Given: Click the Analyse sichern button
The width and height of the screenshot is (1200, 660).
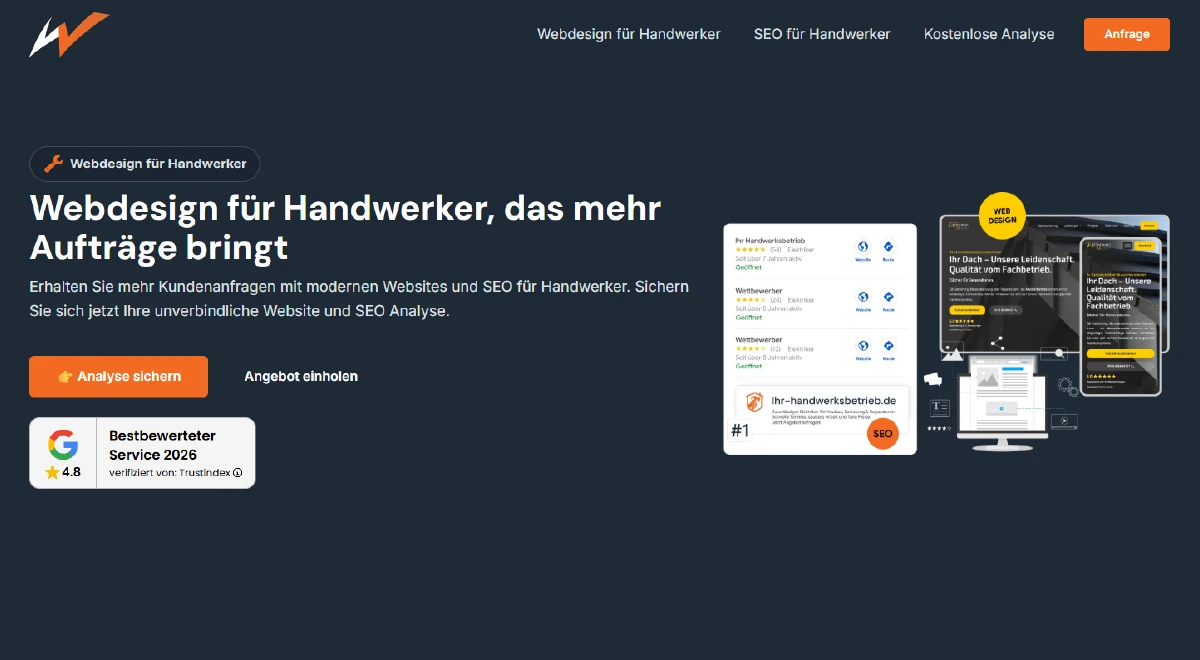Looking at the screenshot, I should (x=119, y=377).
